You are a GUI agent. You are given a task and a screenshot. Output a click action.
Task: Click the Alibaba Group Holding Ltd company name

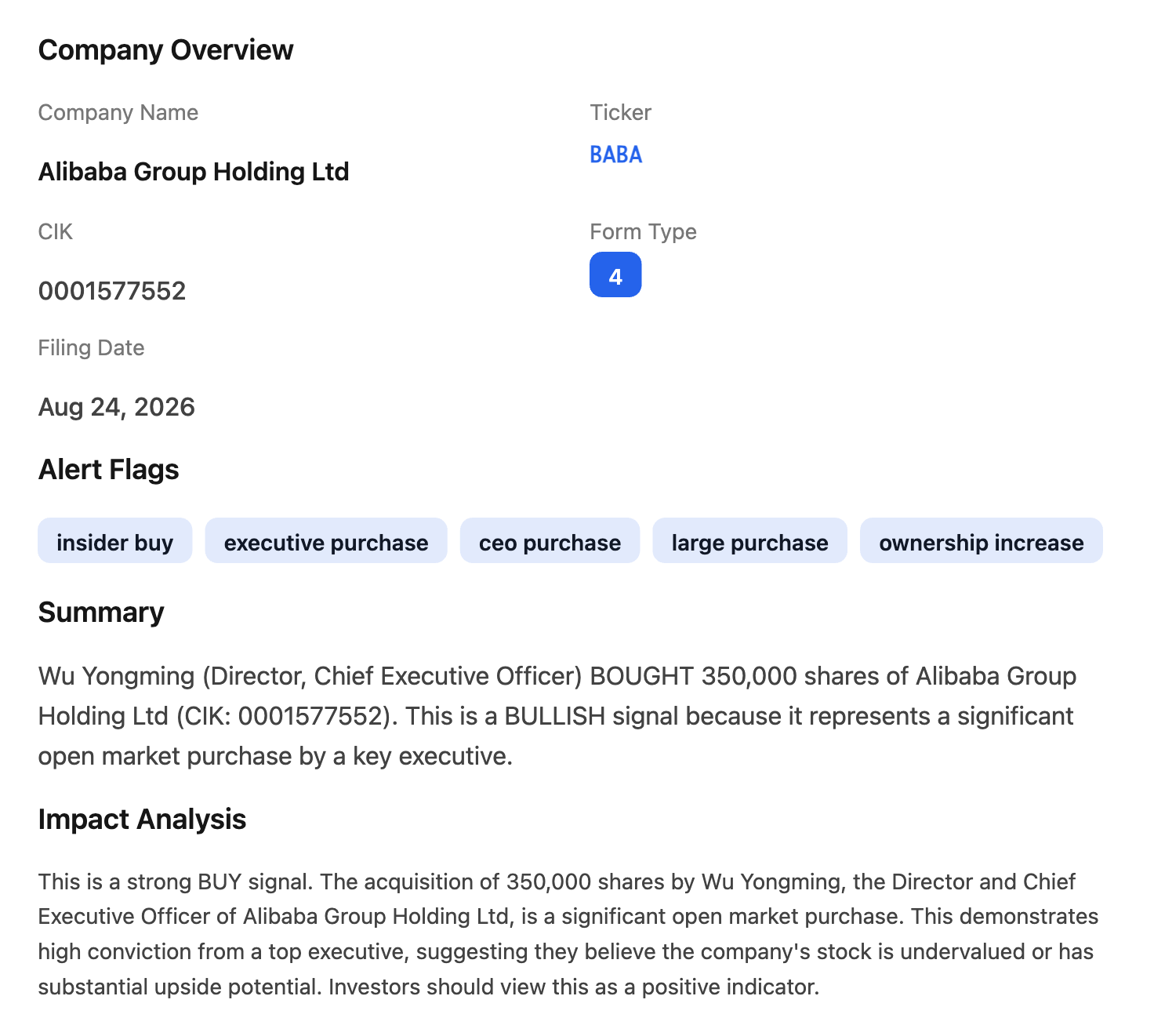click(194, 171)
